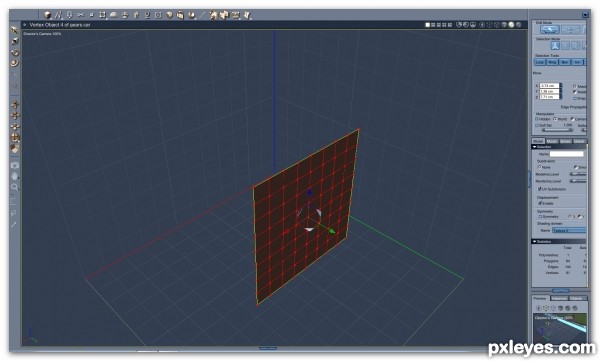This screenshot has height=361, width=600.
Task: Select the fourth sphere tool in left toolbar
Action: (15, 63)
